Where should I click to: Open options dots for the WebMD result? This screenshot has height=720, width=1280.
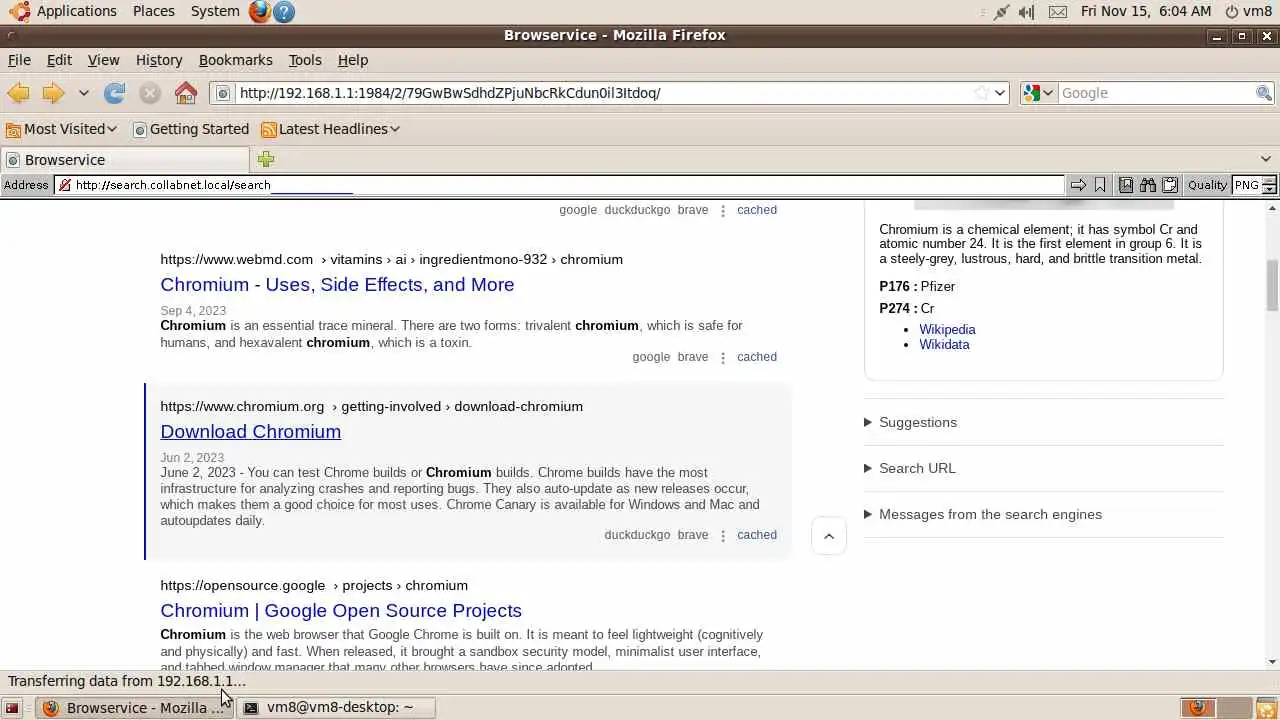click(x=723, y=357)
